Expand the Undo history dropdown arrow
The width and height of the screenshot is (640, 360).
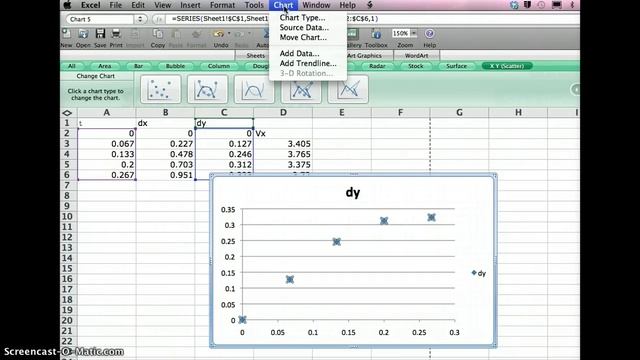click(229, 33)
